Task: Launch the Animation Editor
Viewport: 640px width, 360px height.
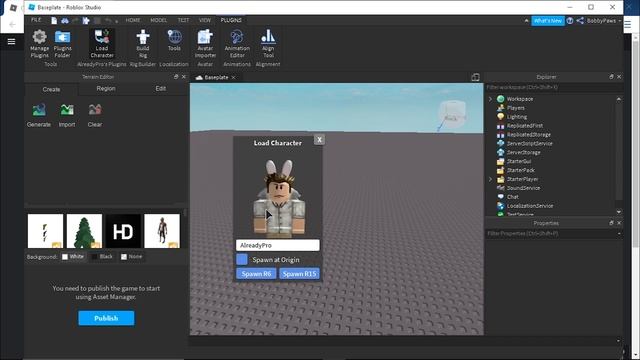Action: (x=237, y=44)
